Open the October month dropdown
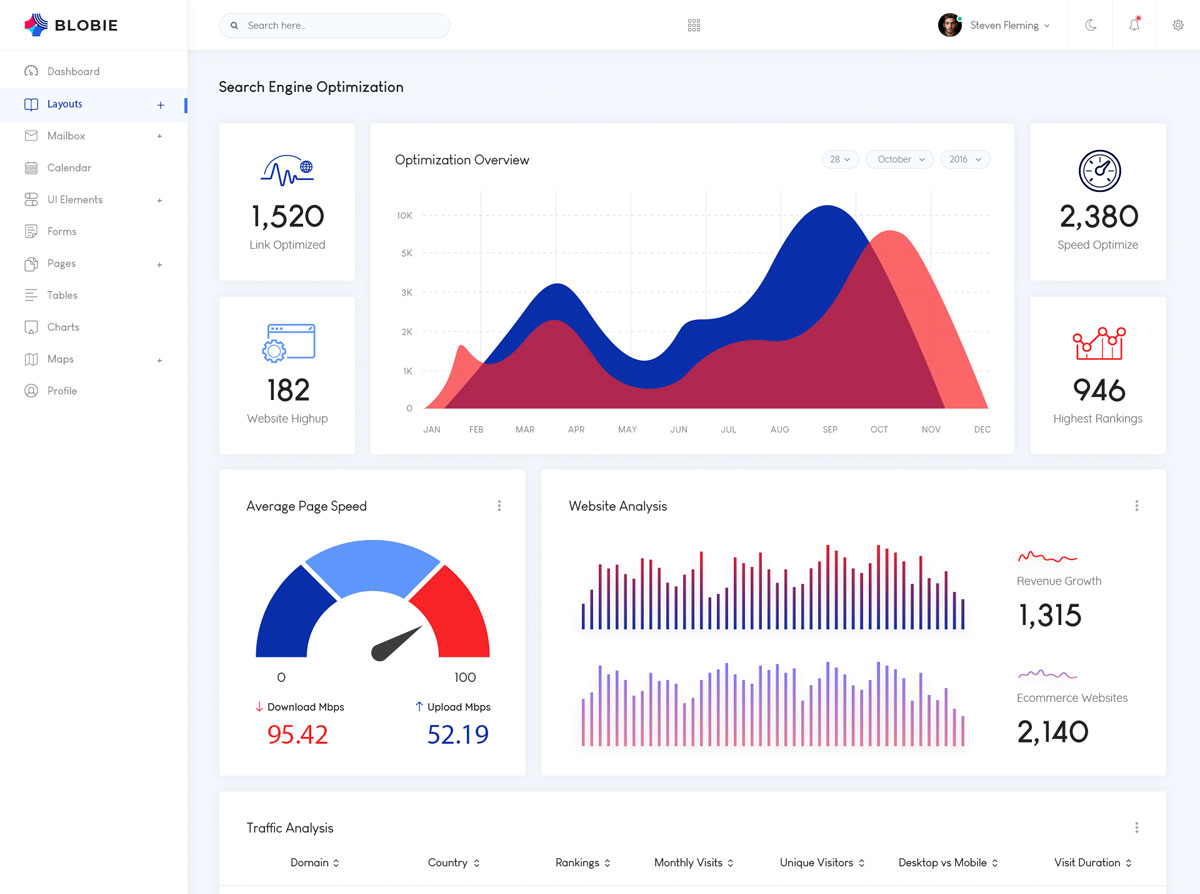The width and height of the screenshot is (1200, 894). pyautogui.click(x=900, y=160)
